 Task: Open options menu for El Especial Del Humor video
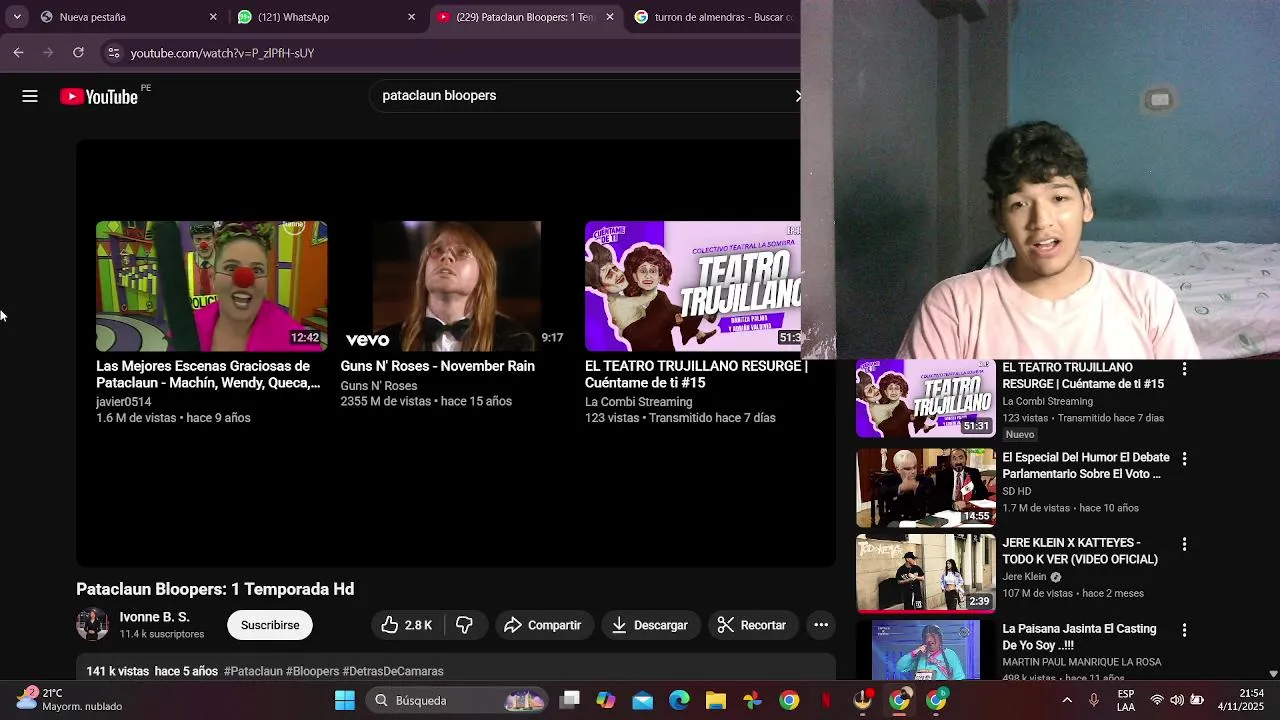pyautogui.click(x=1184, y=459)
